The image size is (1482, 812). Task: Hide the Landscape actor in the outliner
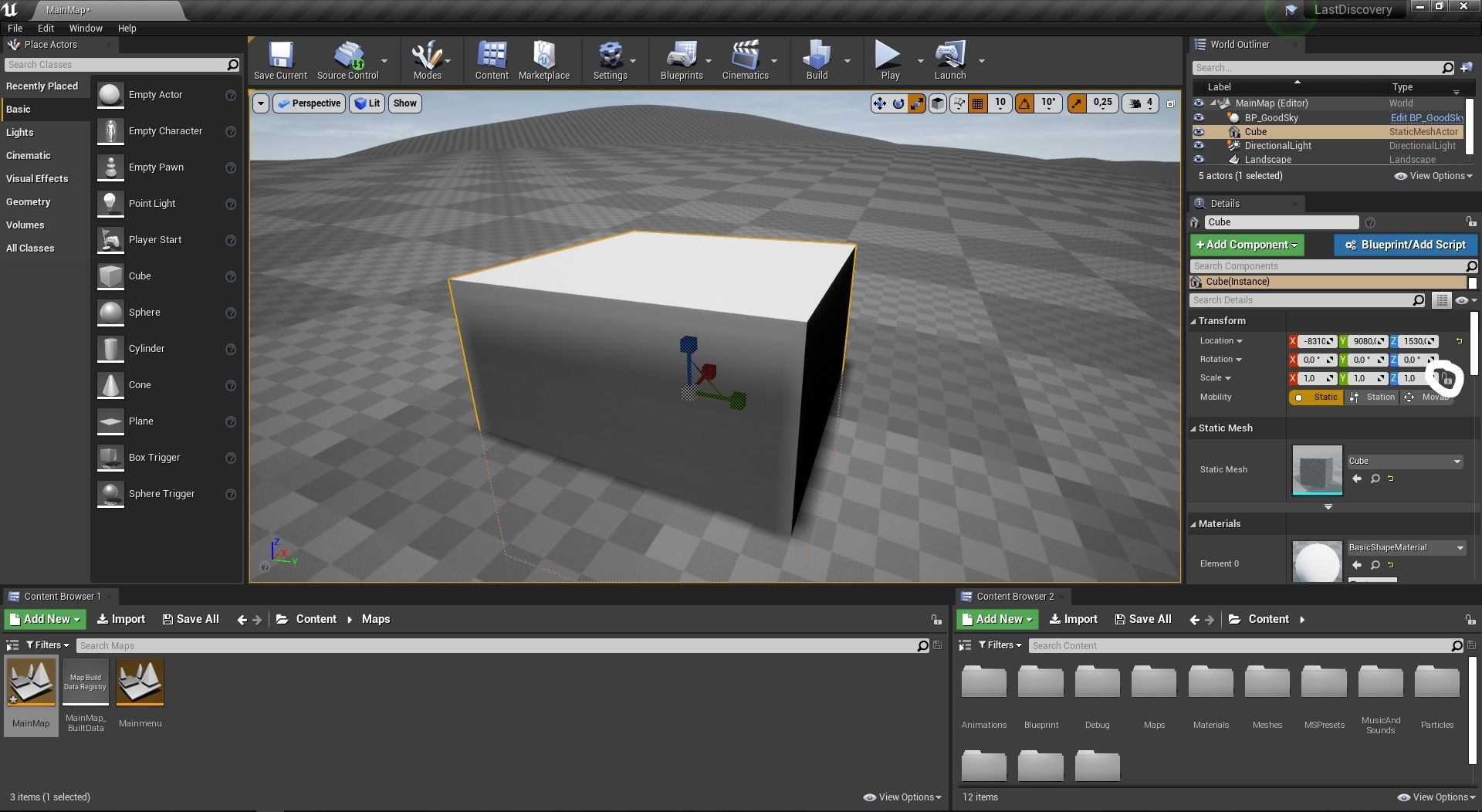point(1198,160)
